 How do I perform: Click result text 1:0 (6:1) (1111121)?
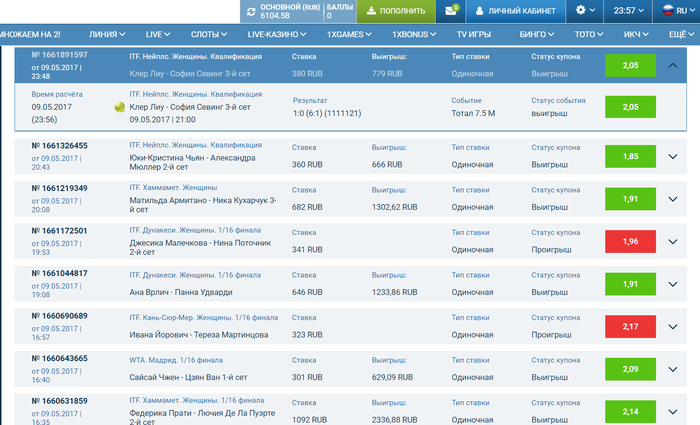327,113
